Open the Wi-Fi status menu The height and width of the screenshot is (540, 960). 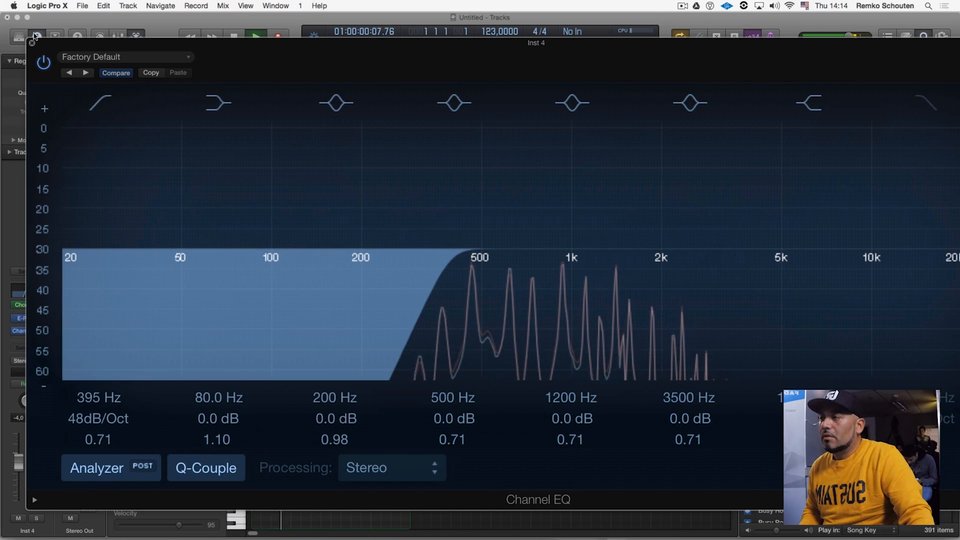789,6
